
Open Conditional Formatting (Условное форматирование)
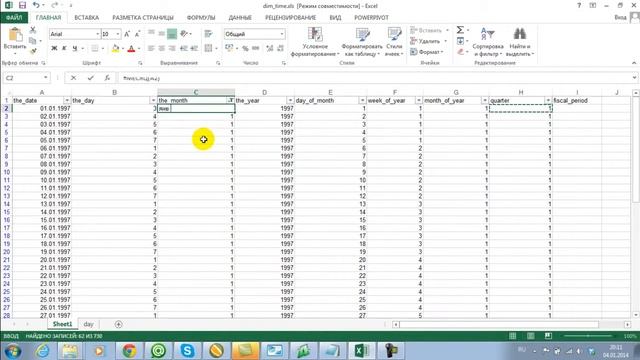click(x=315, y=42)
